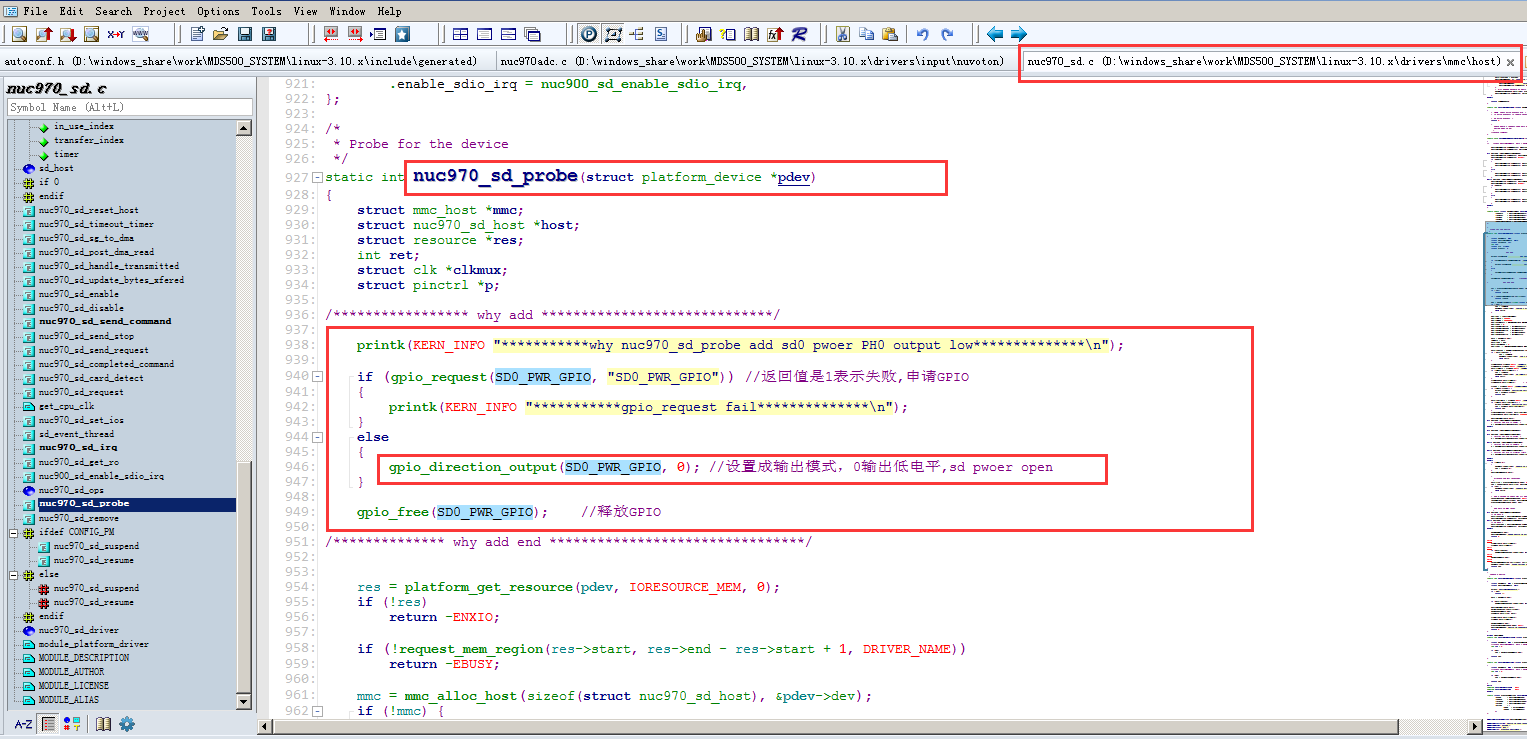
Task: Navigate back with the blue left arrow
Action: point(994,34)
